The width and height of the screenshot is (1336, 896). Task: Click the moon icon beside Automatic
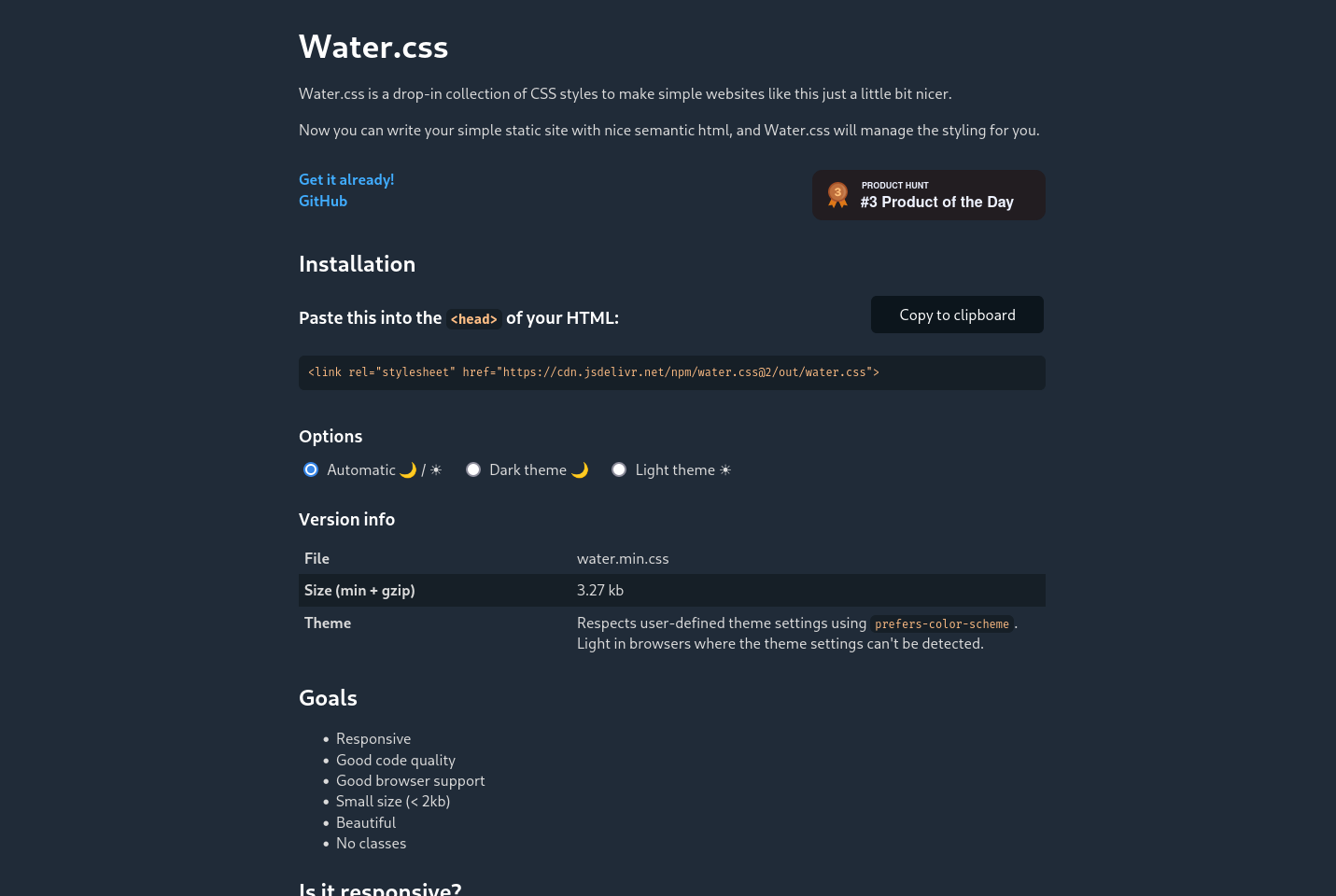pos(408,469)
